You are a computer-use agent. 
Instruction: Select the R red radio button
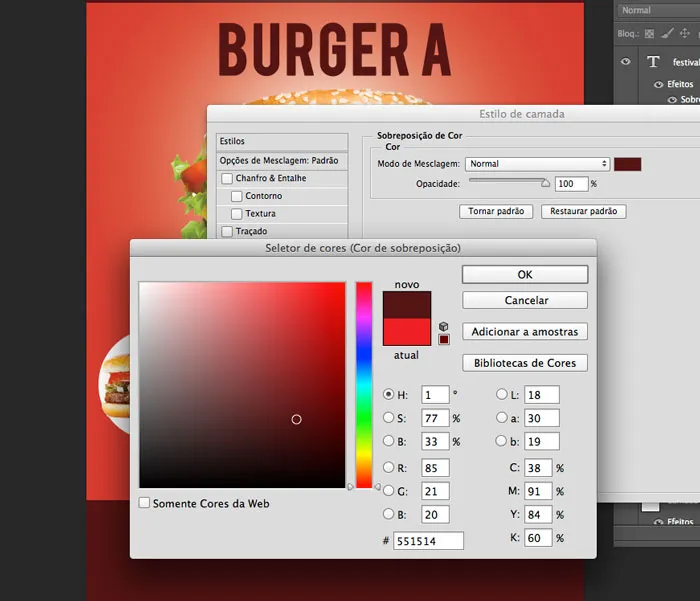[388, 467]
